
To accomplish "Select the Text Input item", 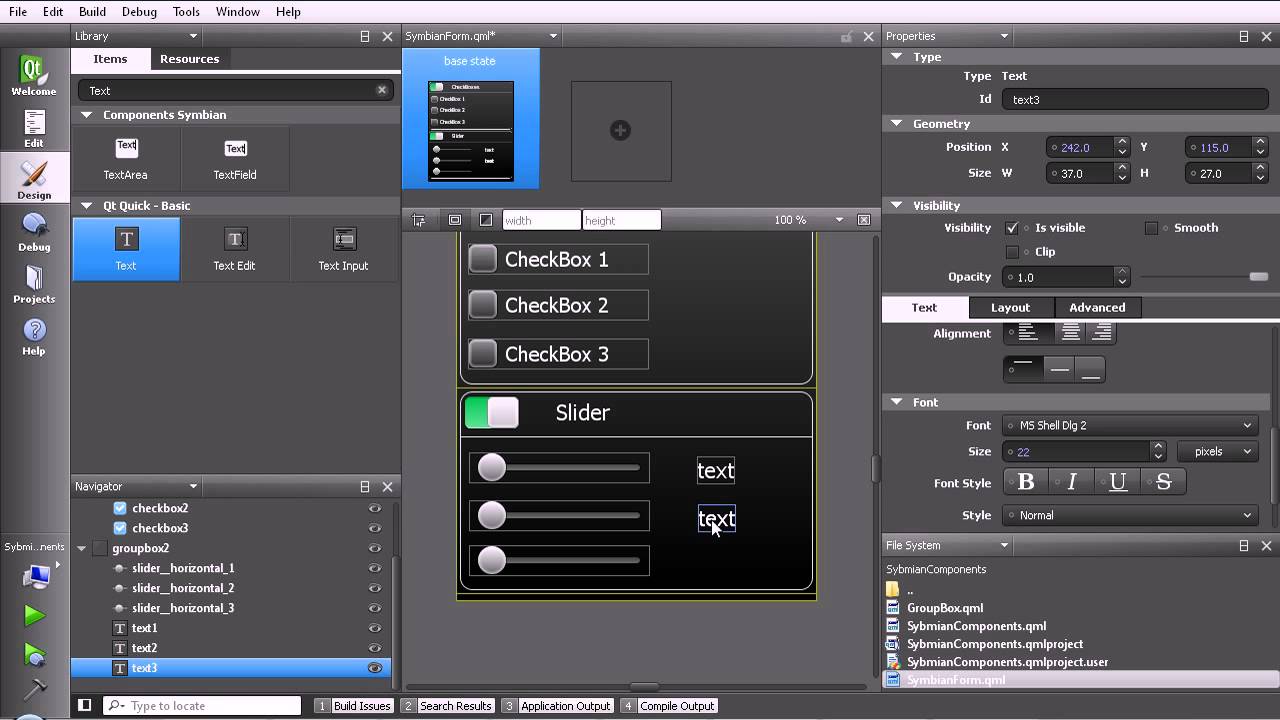I will pyautogui.click(x=343, y=249).
